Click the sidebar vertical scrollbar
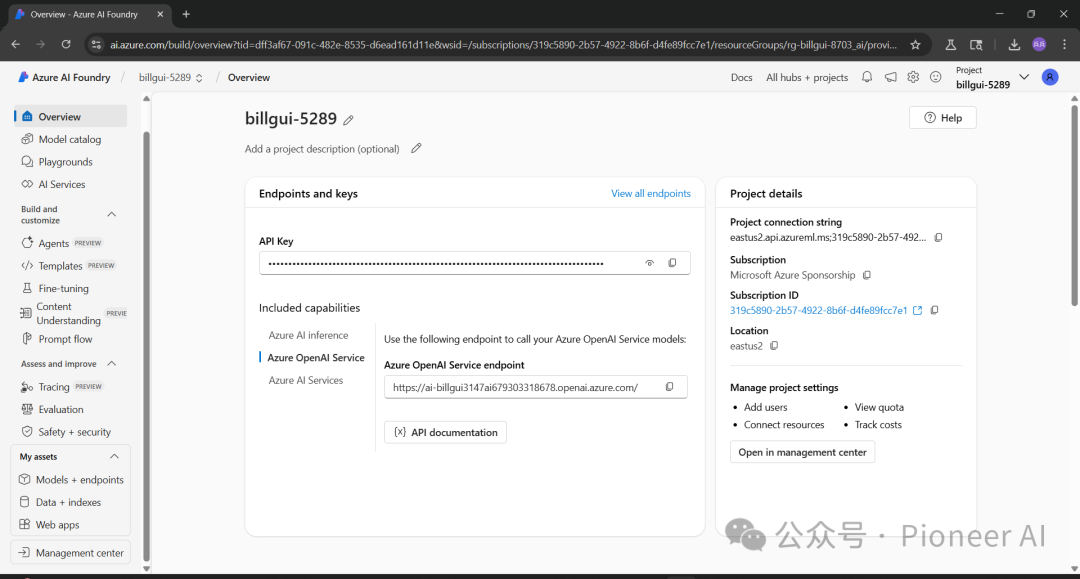Image resolution: width=1080 pixels, height=579 pixels. (x=146, y=344)
